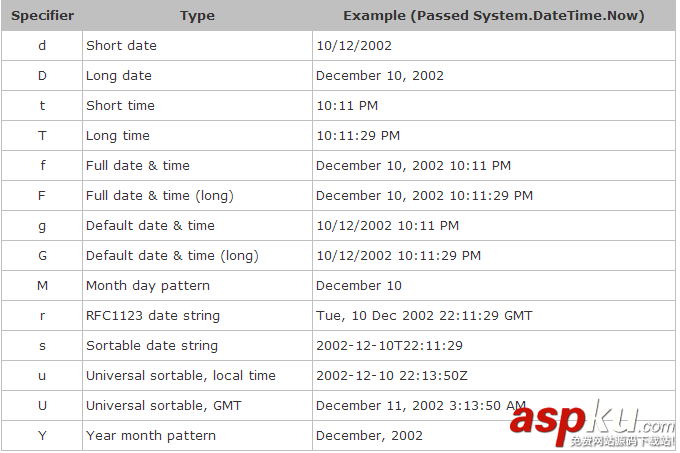Screen dimensions: 680x453
Task: Click the Full date & time (long) cell
Action: pyautogui.click(x=159, y=196)
